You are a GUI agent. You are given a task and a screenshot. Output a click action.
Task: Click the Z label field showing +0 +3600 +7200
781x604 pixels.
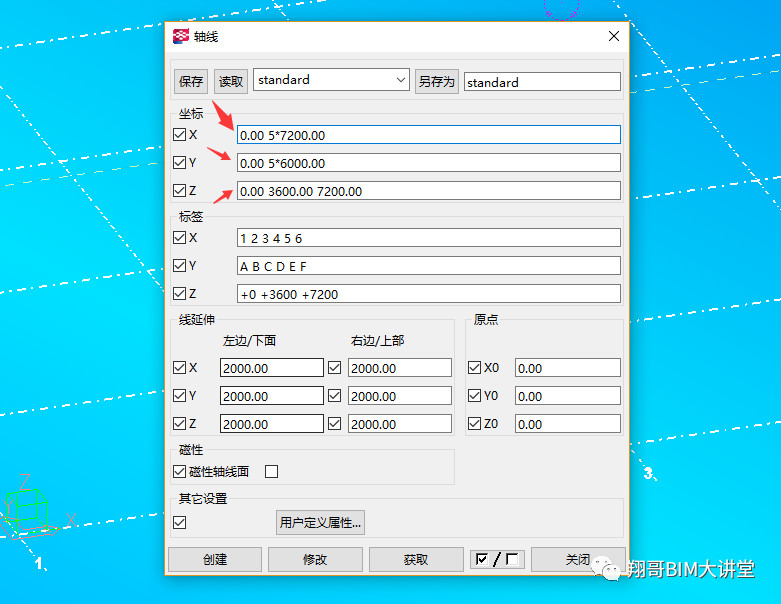[x=428, y=294]
